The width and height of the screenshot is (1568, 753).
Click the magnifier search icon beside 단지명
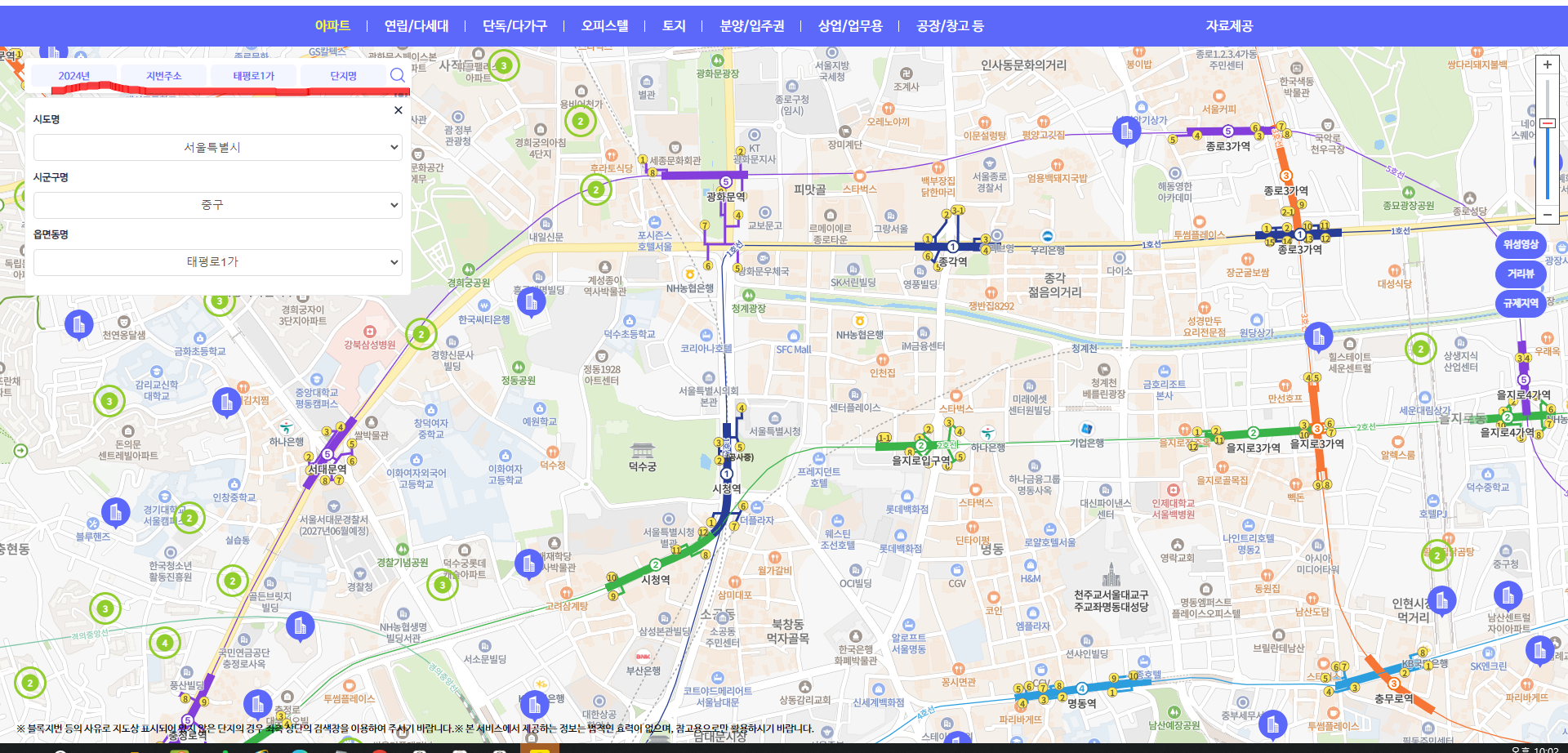point(397,75)
